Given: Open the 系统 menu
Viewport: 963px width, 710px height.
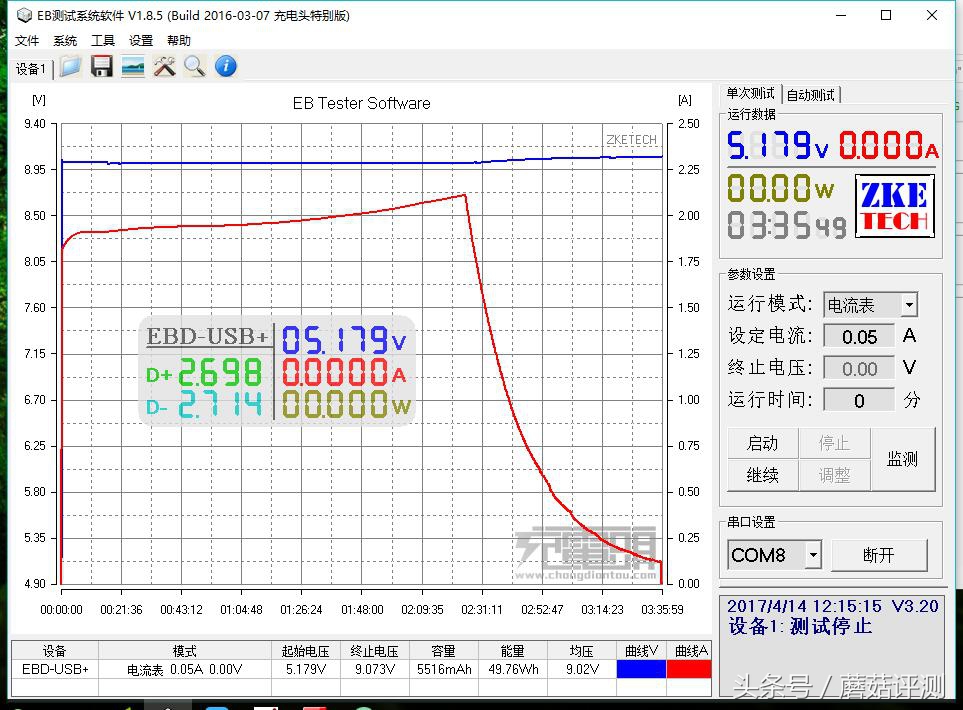Looking at the screenshot, I should pos(65,41).
